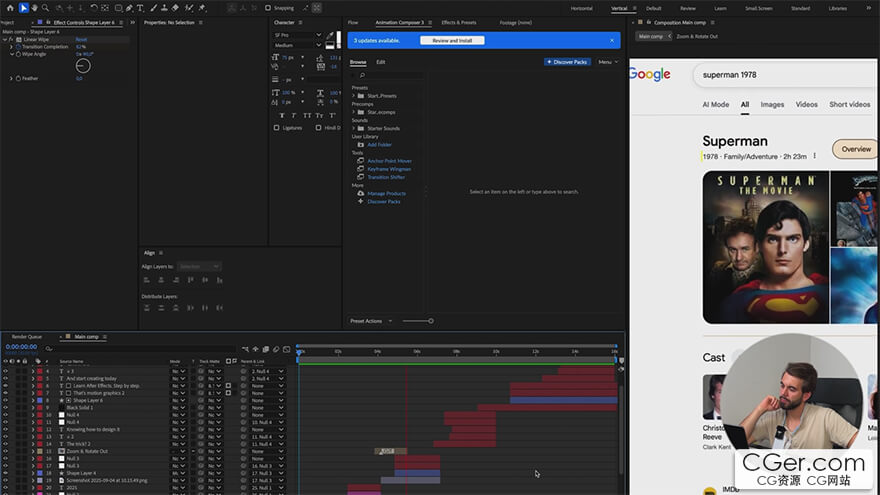The width and height of the screenshot is (880, 495).
Task: Expand the Starter Sounds folder
Action: point(354,129)
